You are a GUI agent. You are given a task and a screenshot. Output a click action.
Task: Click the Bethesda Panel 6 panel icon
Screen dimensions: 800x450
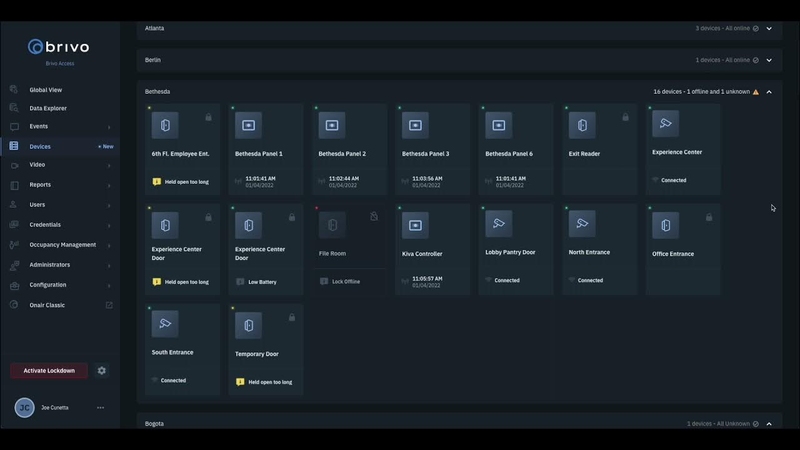(498, 125)
